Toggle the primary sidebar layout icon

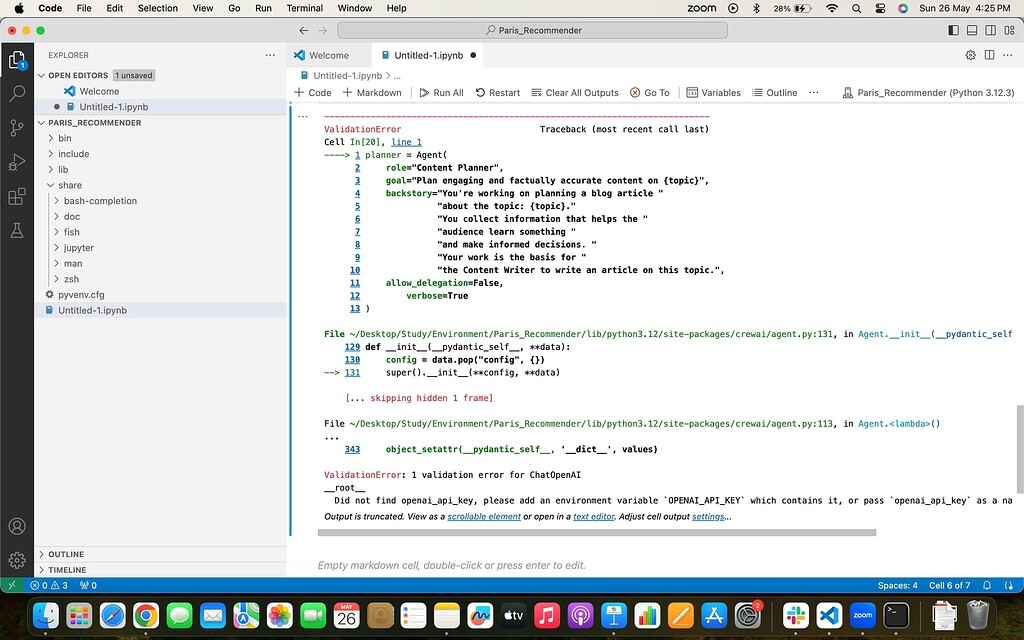click(952, 31)
